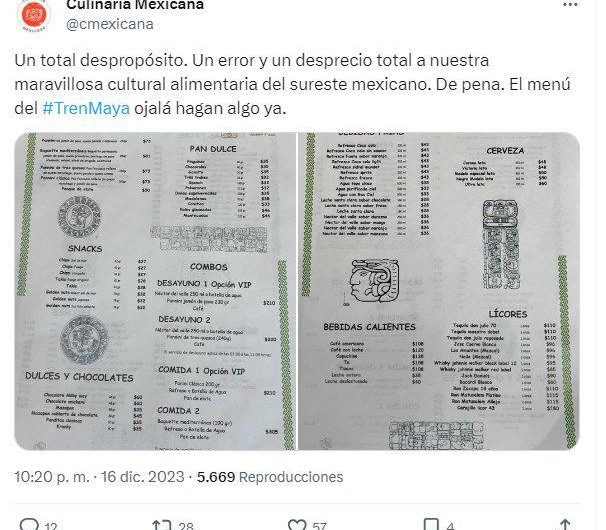
Task: Click the reply count 12
Action: (51, 526)
